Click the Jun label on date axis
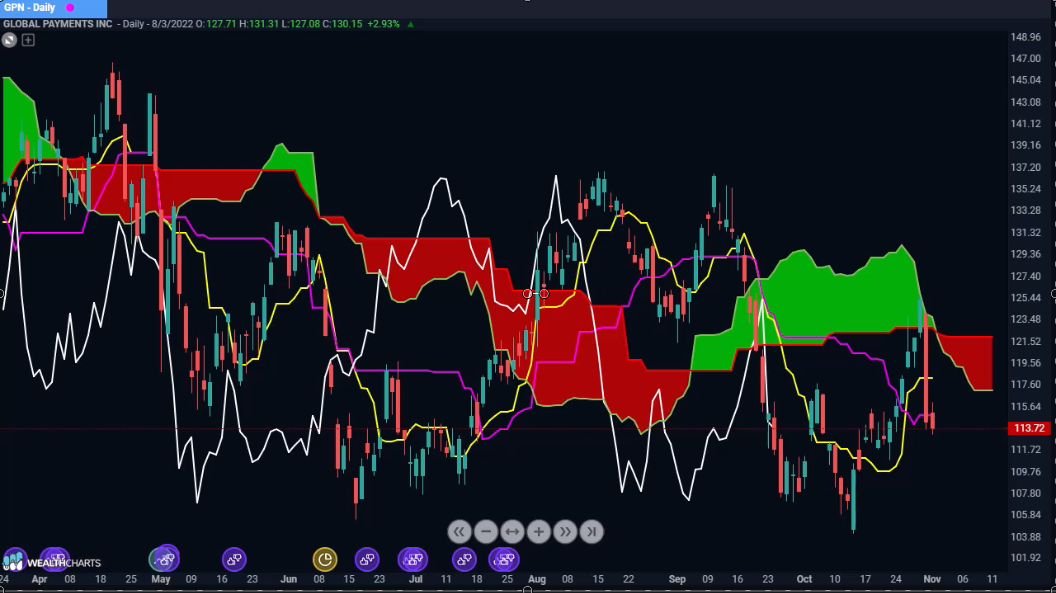 click(x=288, y=579)
